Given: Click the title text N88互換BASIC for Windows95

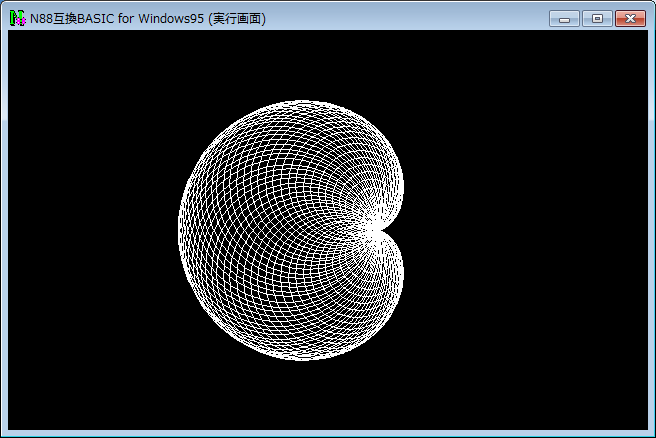Looking at the screenshot, I should pyautogui.click(x=117, y=19).
